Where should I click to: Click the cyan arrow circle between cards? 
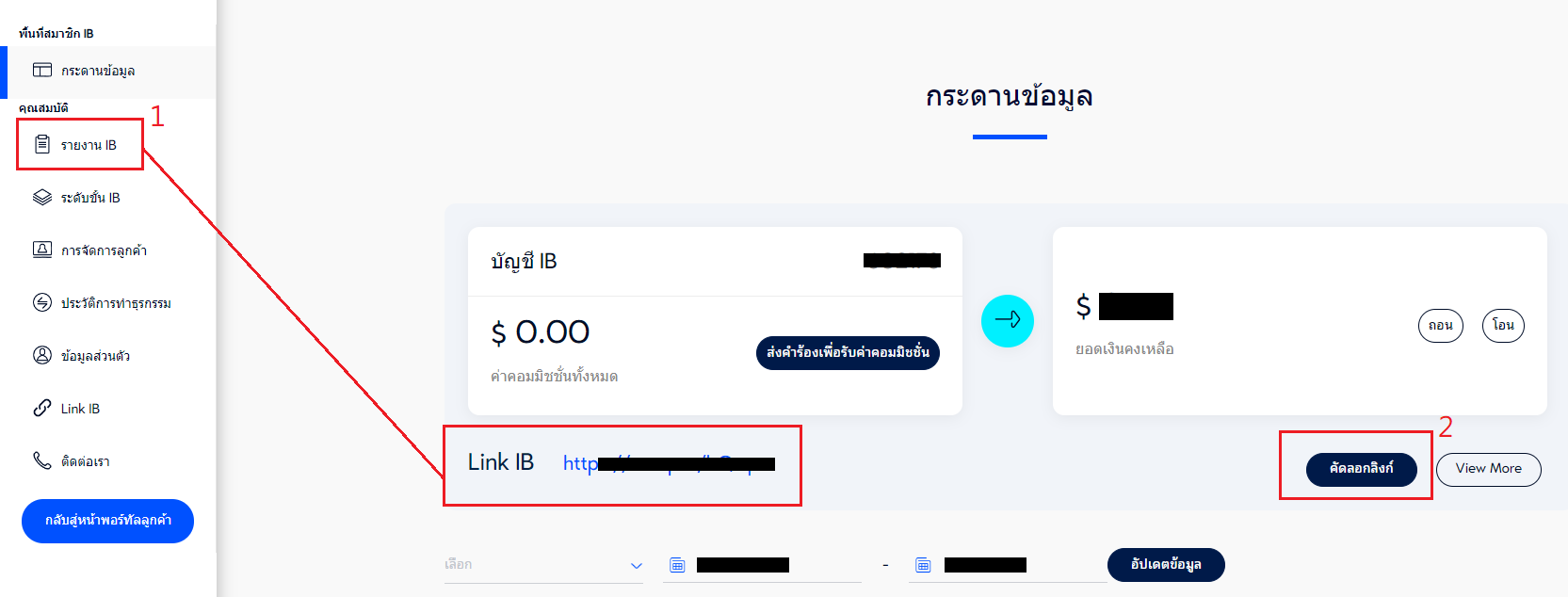[x=1008, y=321]
